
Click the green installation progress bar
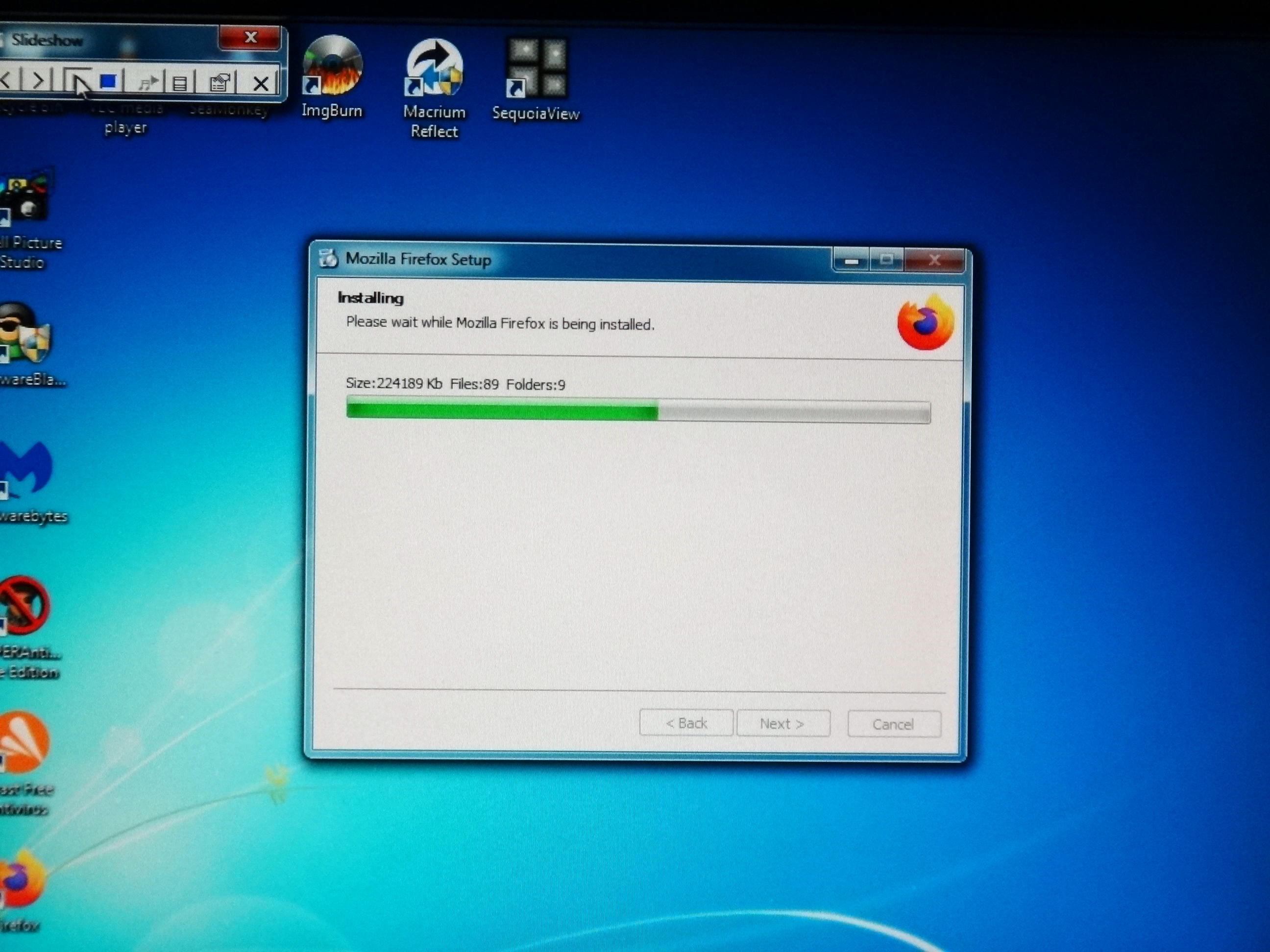pos(638,411)
